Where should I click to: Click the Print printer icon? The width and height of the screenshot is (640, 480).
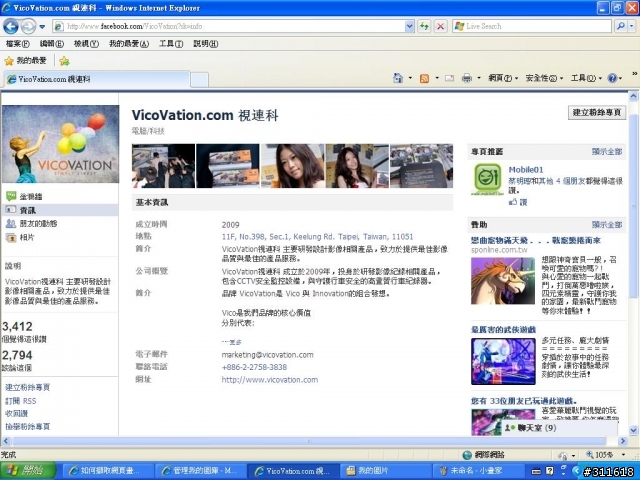pyautogui.click(x=467, y=78)
